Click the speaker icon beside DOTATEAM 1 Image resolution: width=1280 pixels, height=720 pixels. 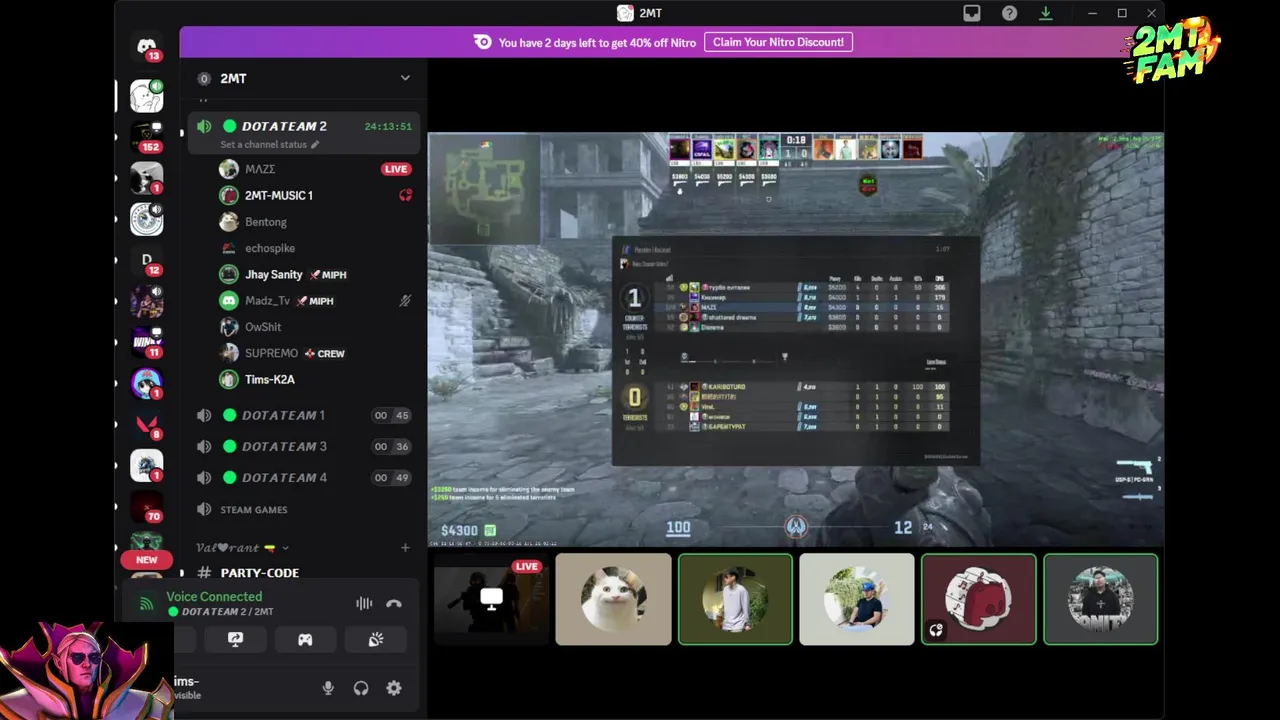(x=204, y=415)
